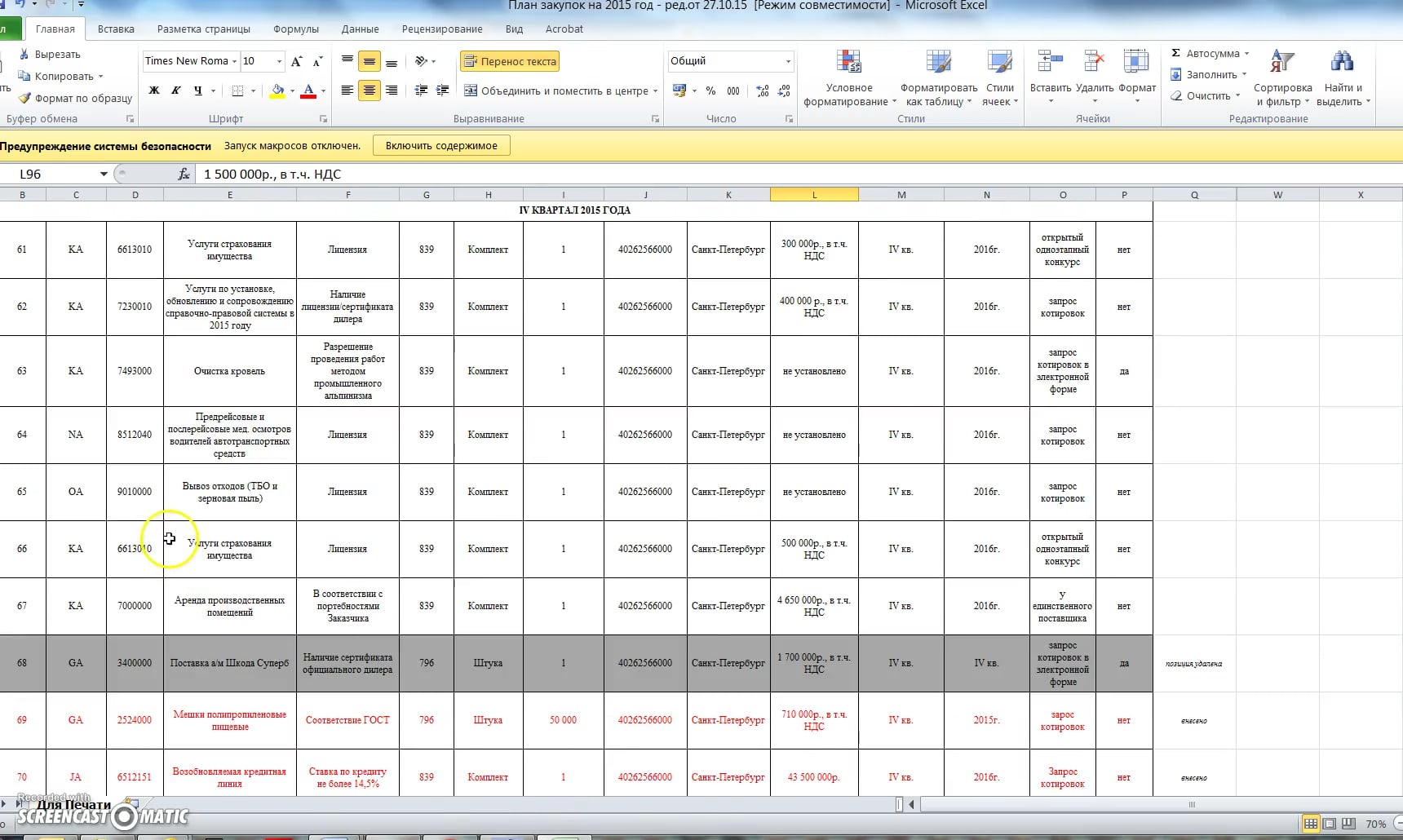Click cell with text Очистка кровель
Screen dimensions: 1403x840
230,371
